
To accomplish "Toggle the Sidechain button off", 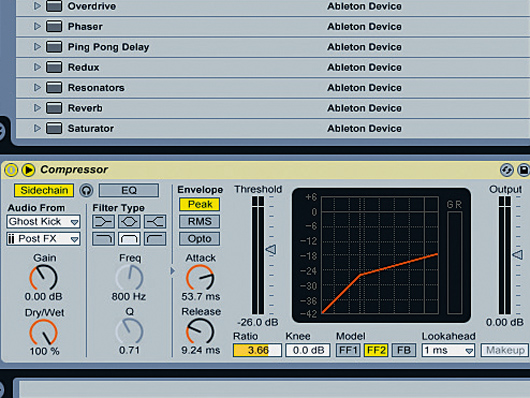I will coord(44,190).
